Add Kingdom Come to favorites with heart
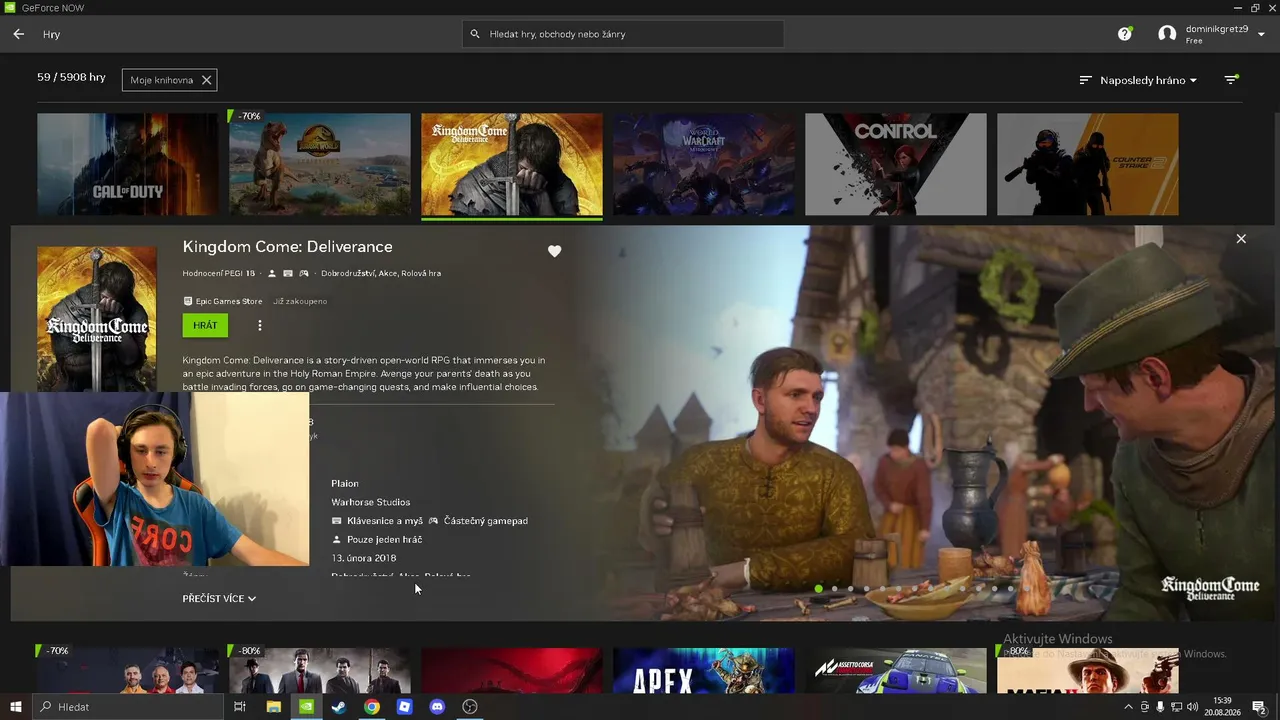This screenshot has width=1280, height=720. pyautogui.click(x=555, y=251)
